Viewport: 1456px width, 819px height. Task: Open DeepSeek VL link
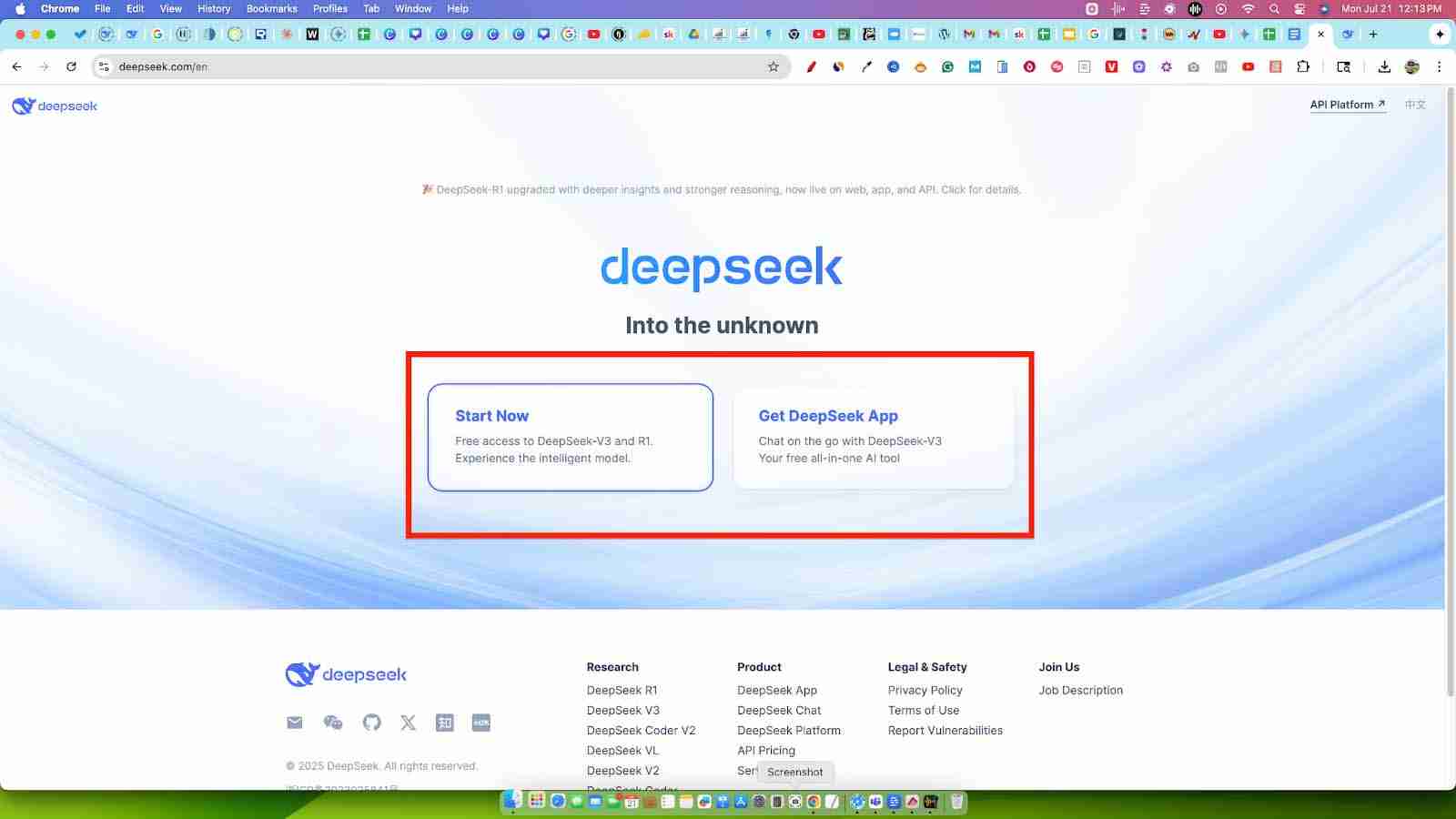pyautogui.click(x=622, y=751)
